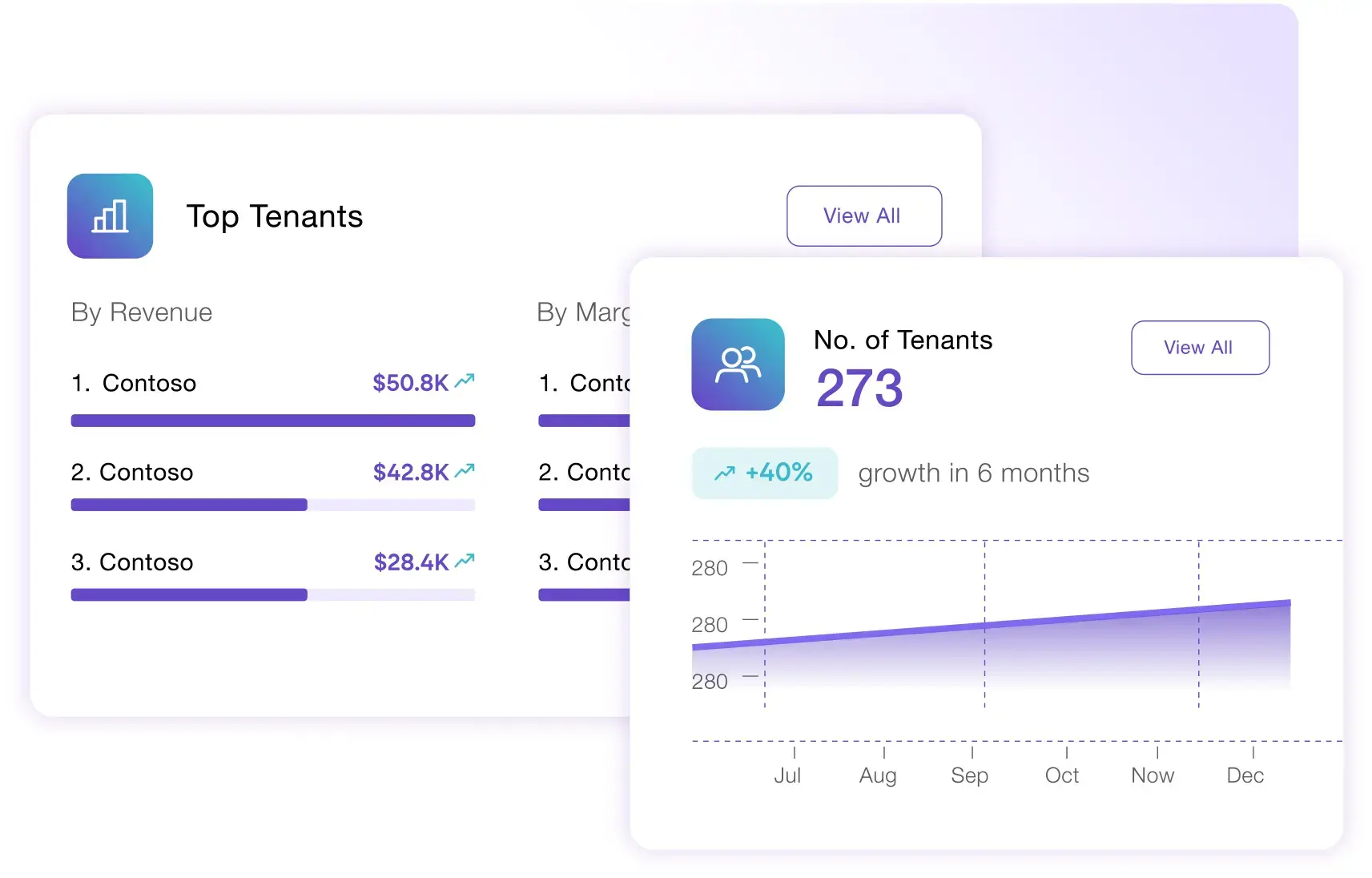Click trend arrow next to $42.8K

coord(465,471)
